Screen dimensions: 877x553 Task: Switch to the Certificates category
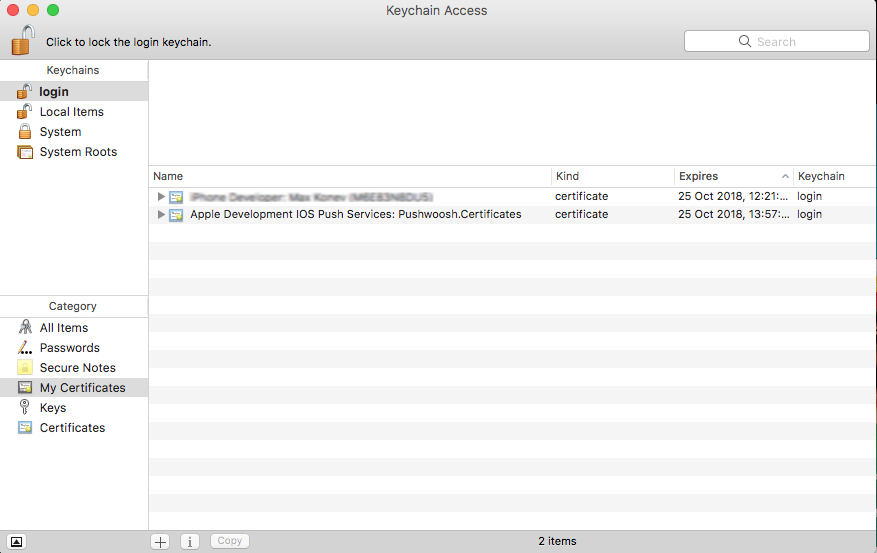pyautogui.click(x=72, y=428)
